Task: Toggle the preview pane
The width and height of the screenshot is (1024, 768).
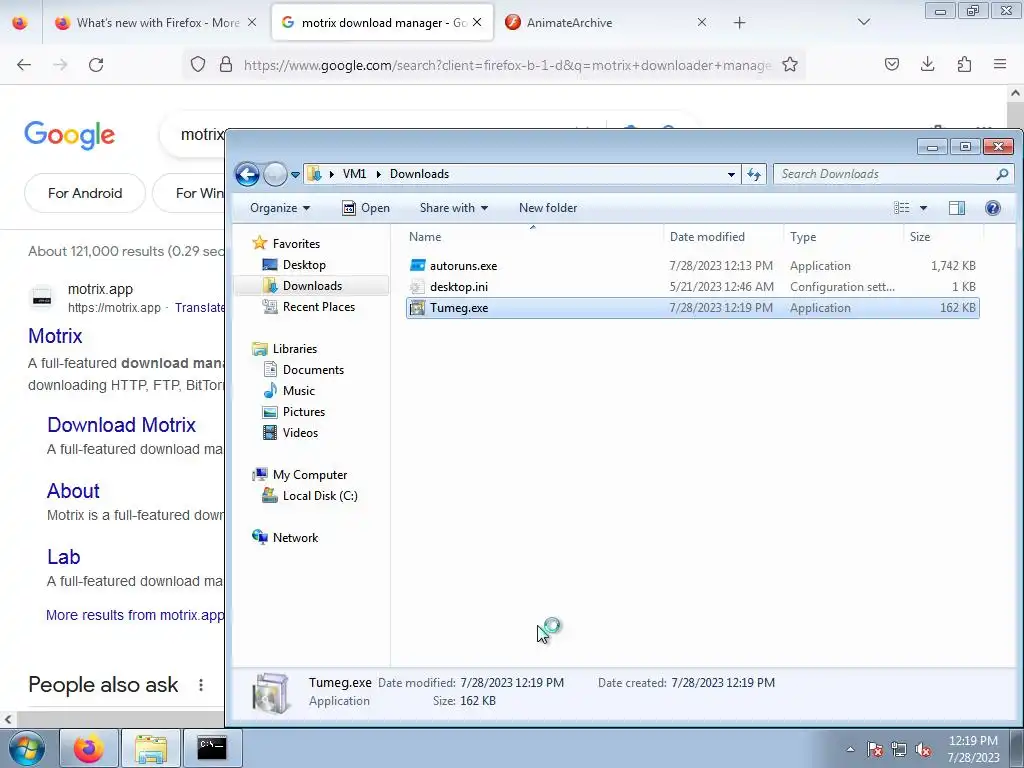Action: coord(957,208)
